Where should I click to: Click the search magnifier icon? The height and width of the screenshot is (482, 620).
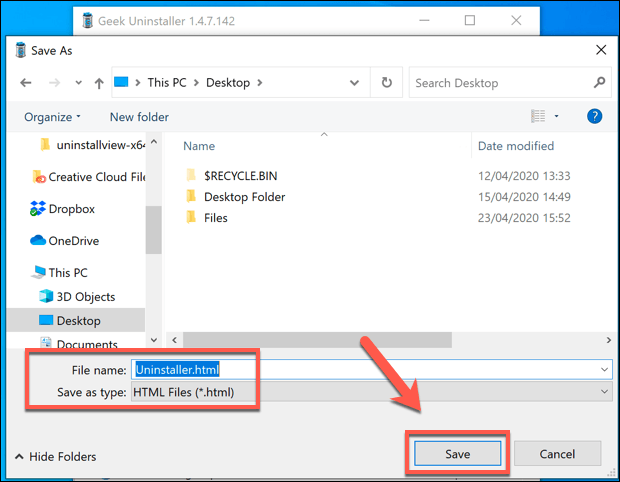(x=599, y=82)
